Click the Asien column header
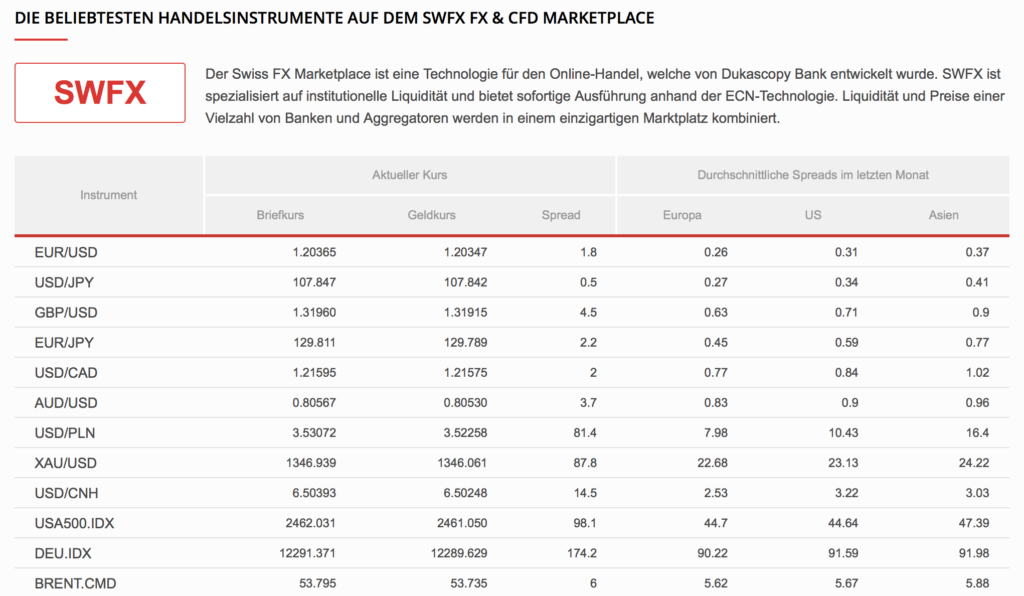Screen dimensions: 1024x596 (944, 215)
